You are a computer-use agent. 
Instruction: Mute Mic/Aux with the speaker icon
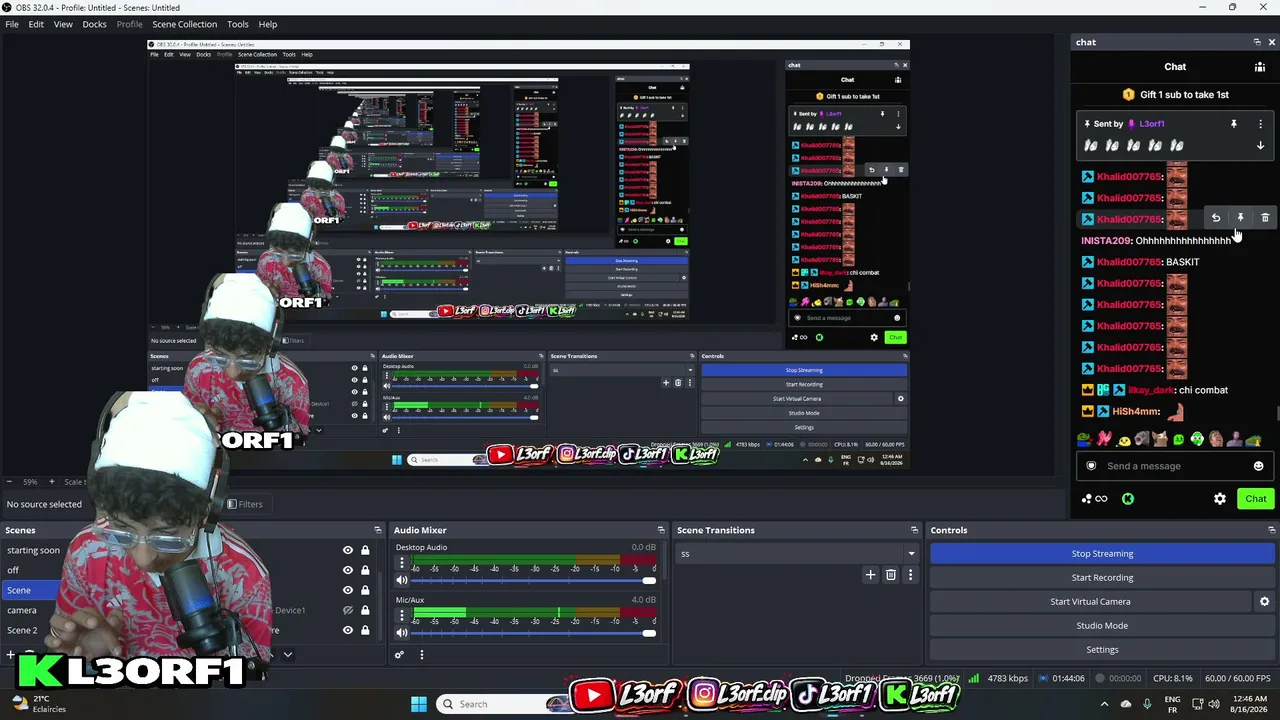pos(402,633)
